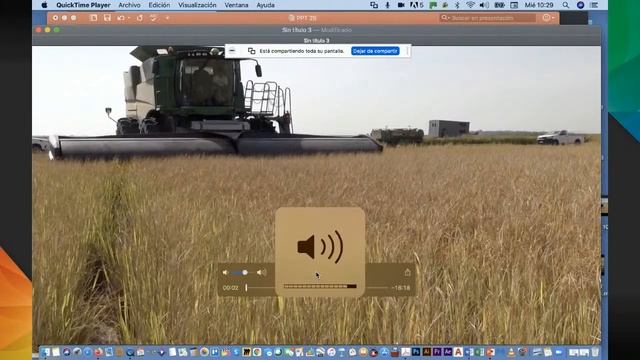Open the Notification Center icon
640x360 pixels.
[x=594, y=5]
